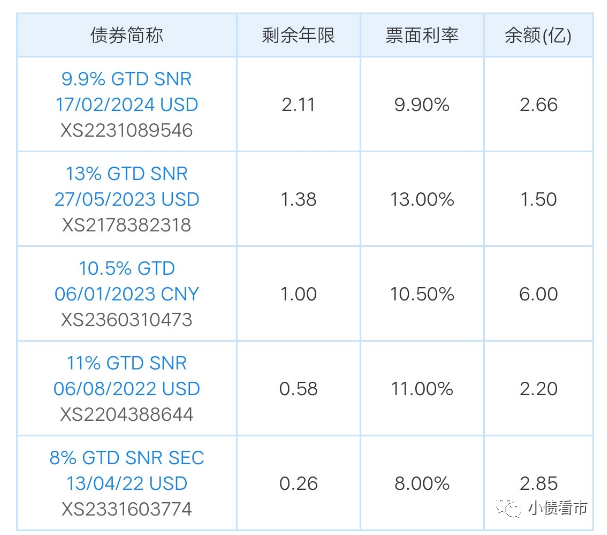
Task: Open the 9.9% GTD SNR 17/02/2024 USD bond link
Action: [x=127, y=91]
